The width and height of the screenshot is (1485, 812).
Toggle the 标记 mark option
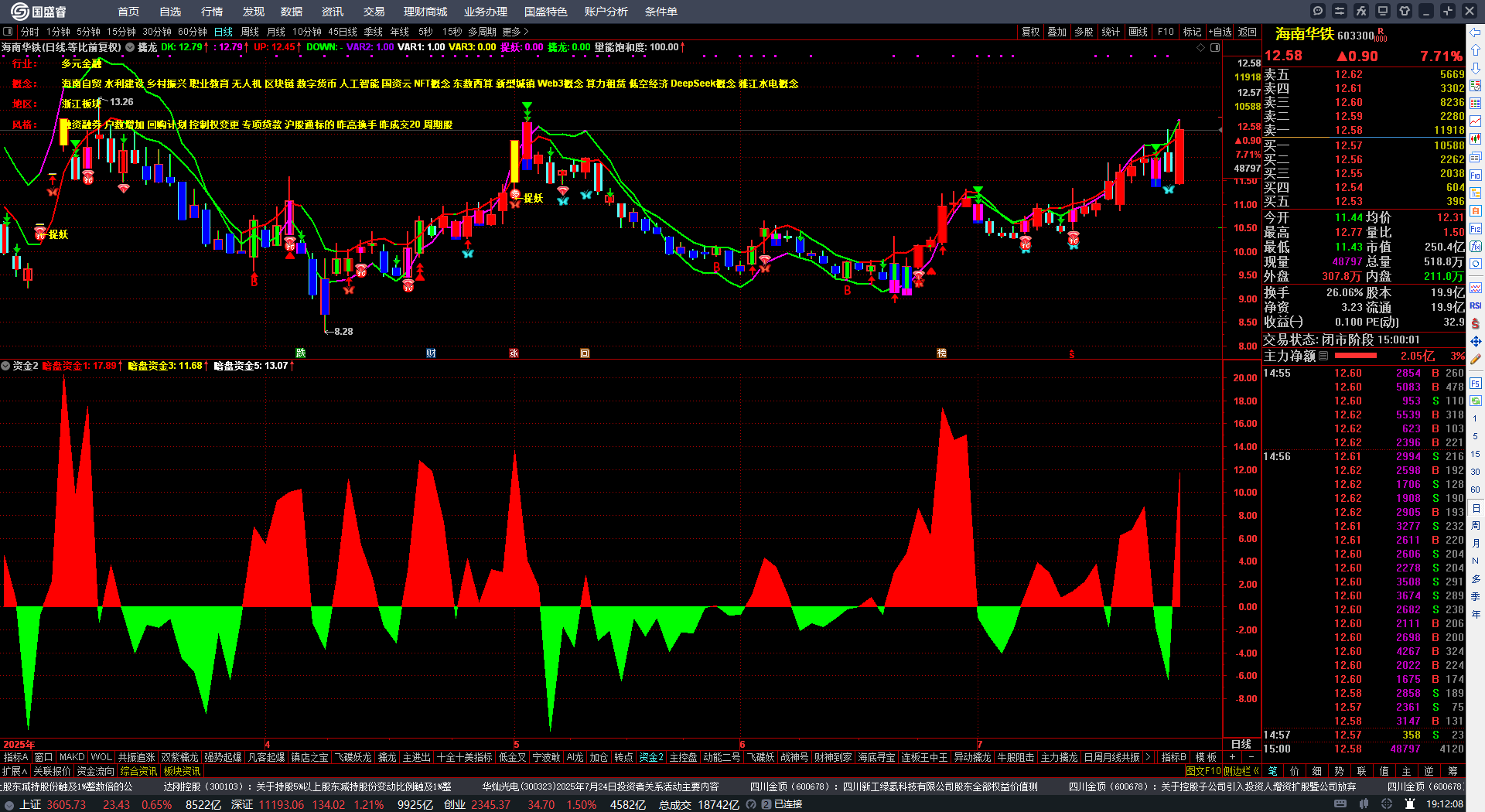pyautogui.click(x=1193, y=32)
